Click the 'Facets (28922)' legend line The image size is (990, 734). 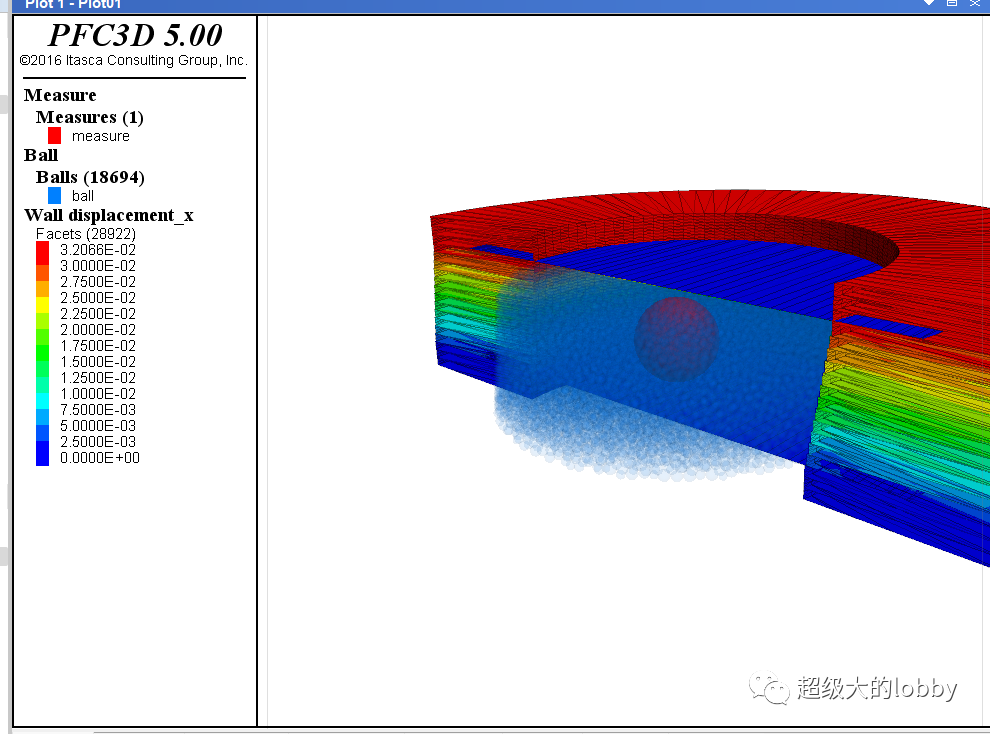coord(86,234)
